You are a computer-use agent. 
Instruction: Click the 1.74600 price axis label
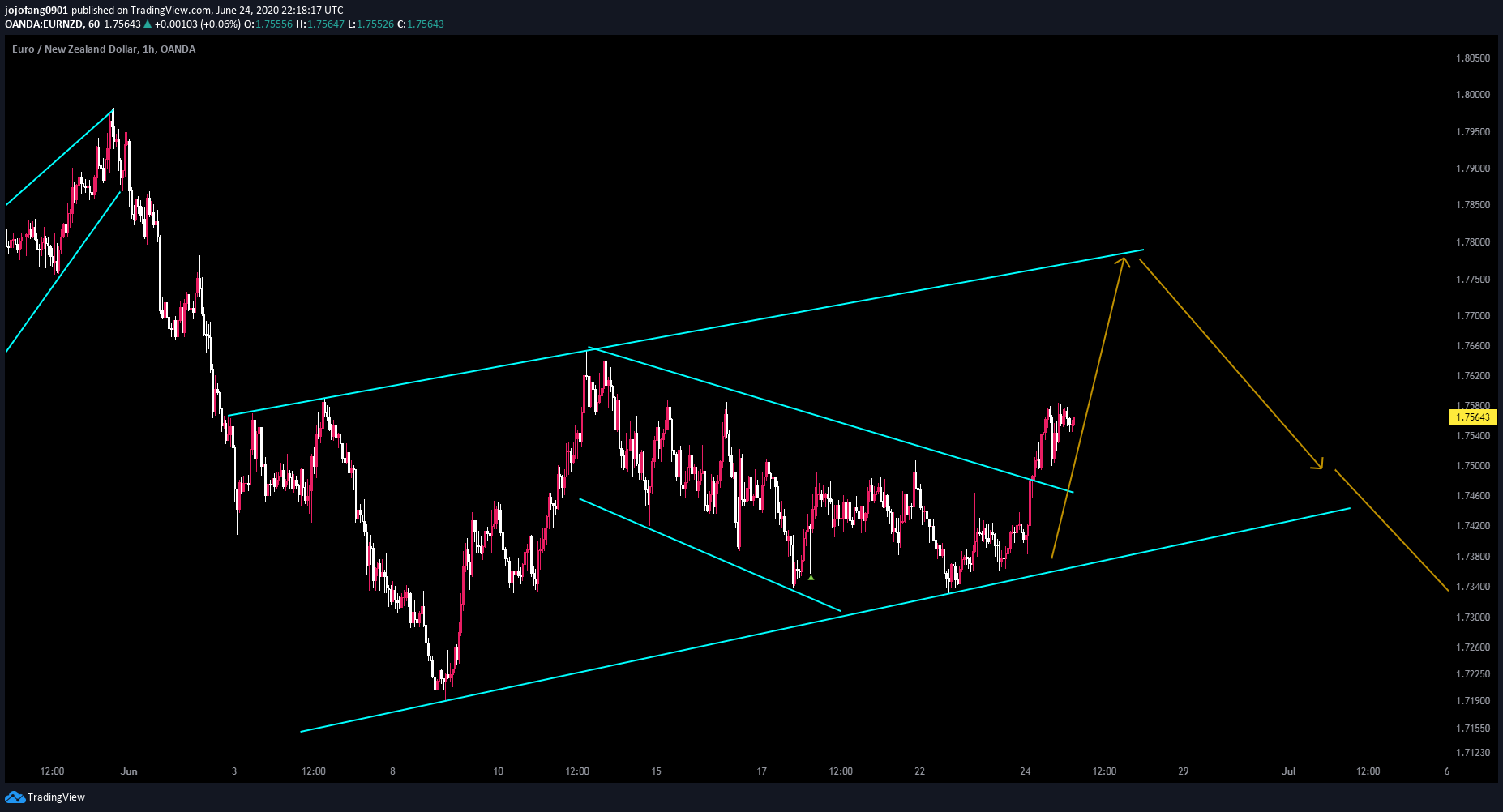click(1473, 496)
